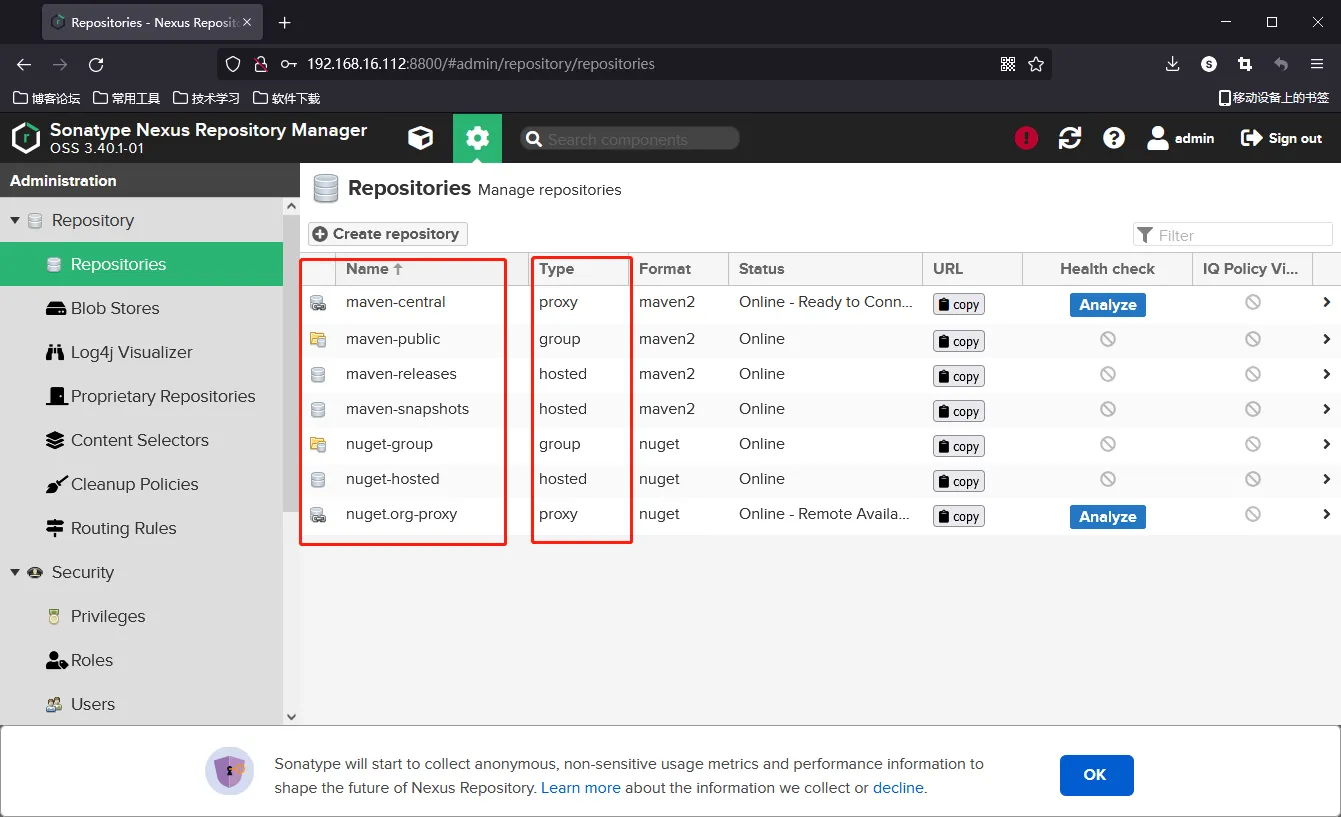Screen dimensions: 1341x817
Task: Expand maven-releases row chevron
Action: click(x=1327, y=374)
